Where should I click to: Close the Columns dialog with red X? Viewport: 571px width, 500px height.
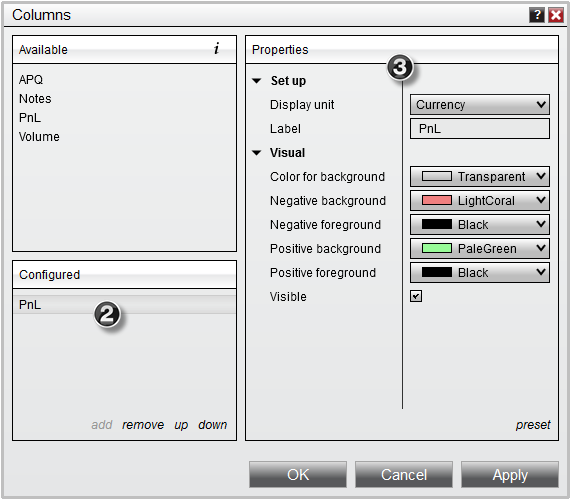(x=556, y=15)
